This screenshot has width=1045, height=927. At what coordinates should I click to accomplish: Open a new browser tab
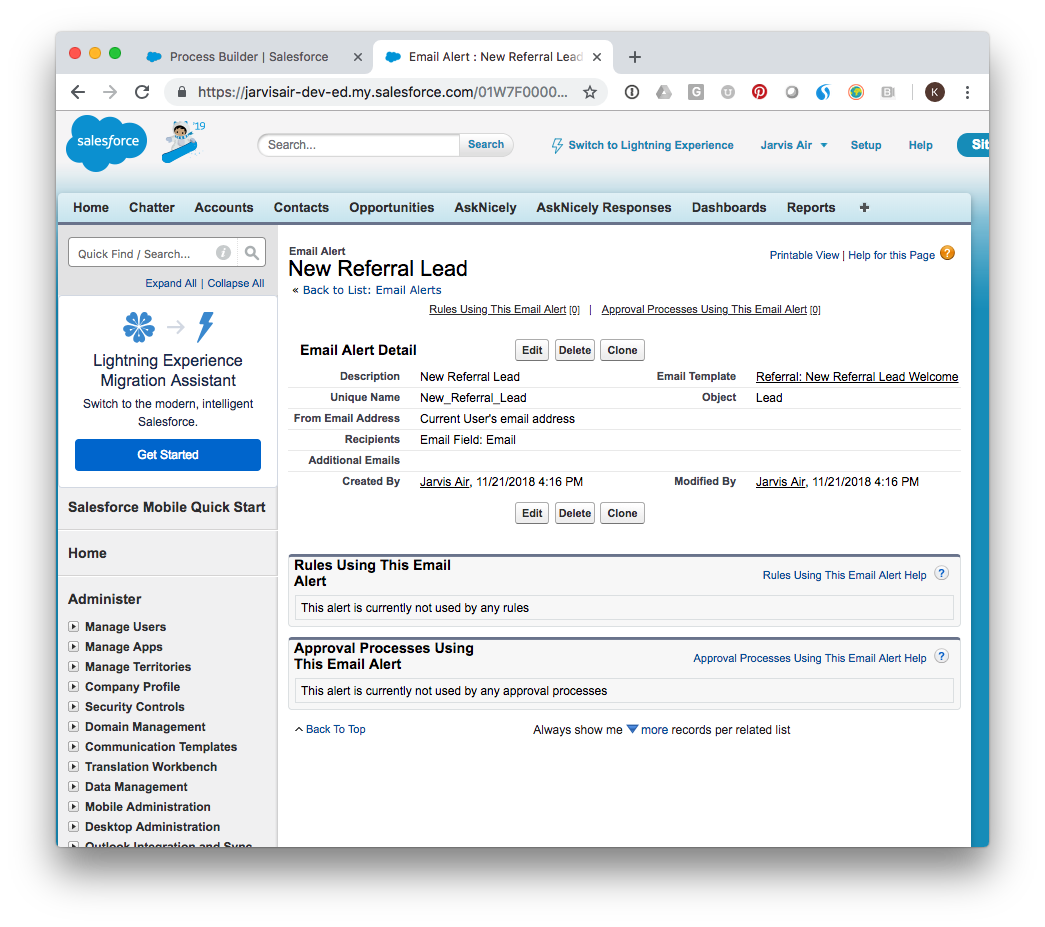coord(634,57)
